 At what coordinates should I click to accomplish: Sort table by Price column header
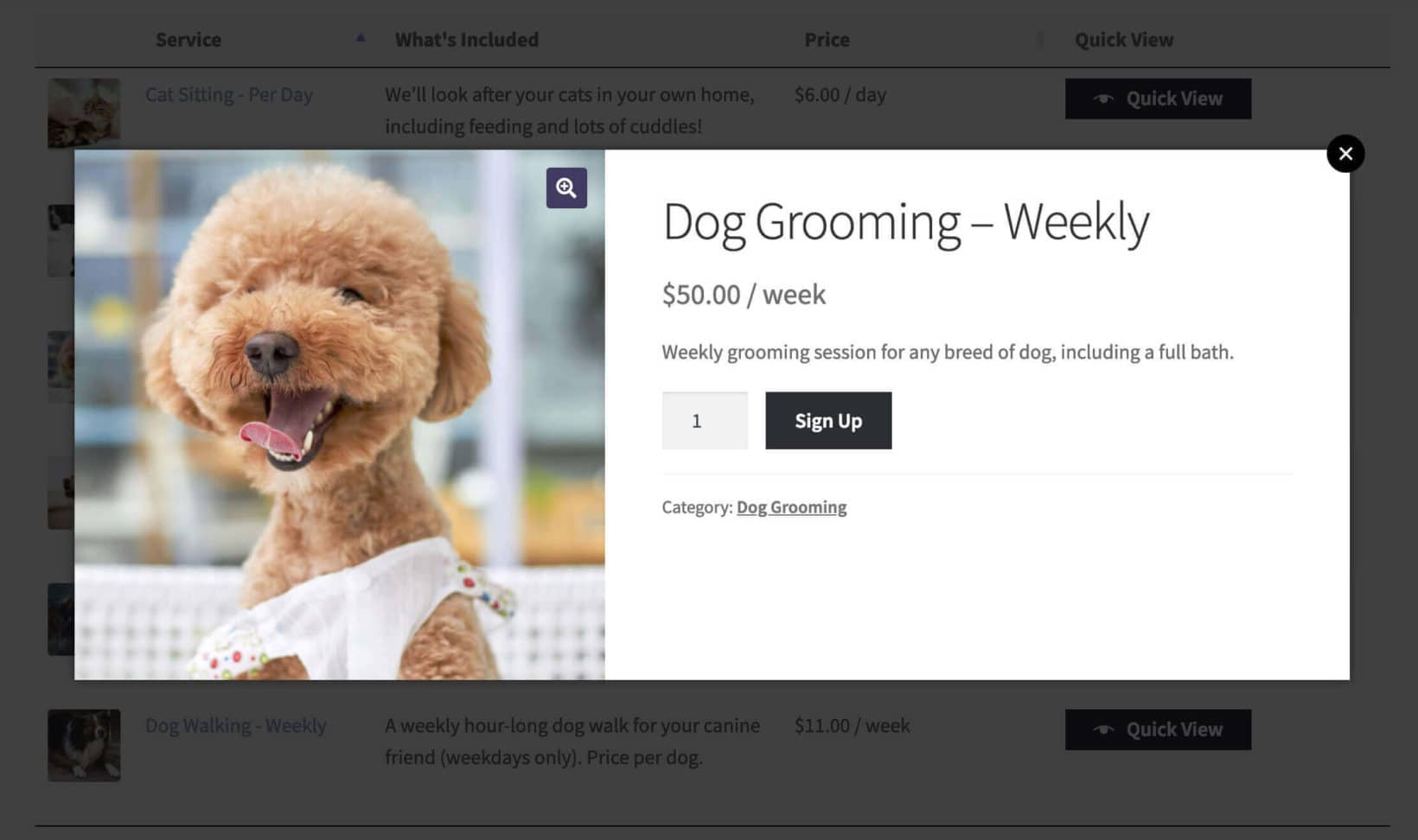(x=827, y=40)
